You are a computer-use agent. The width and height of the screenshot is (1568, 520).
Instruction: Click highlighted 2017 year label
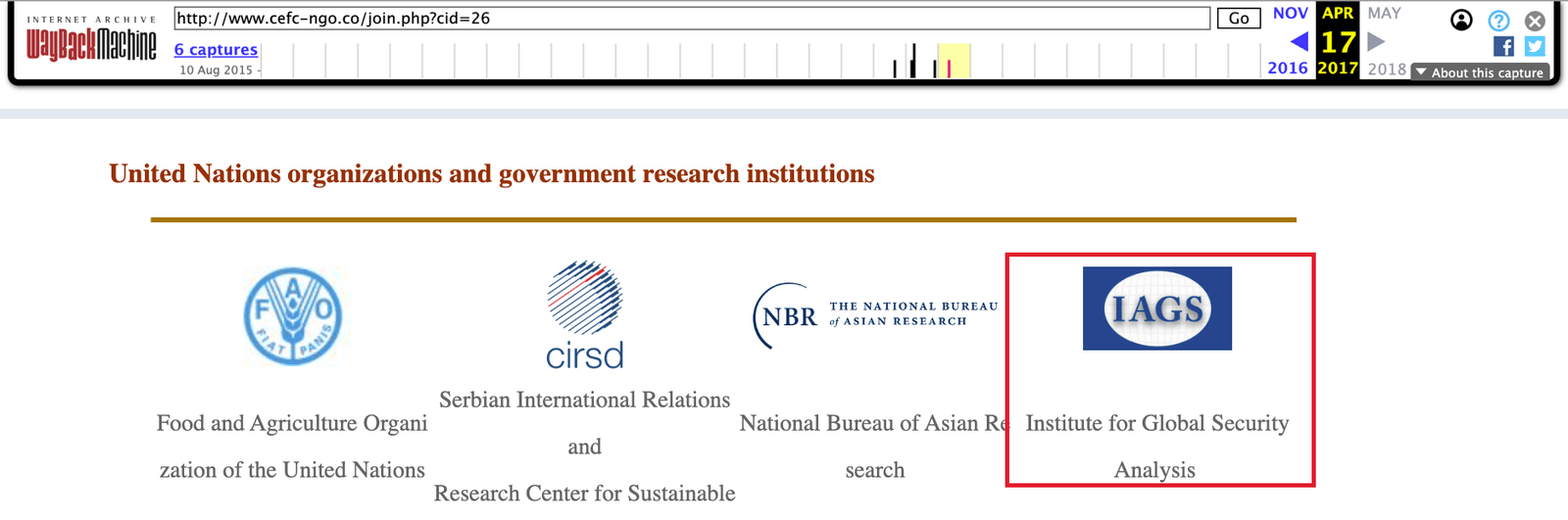coord(1338,68)
